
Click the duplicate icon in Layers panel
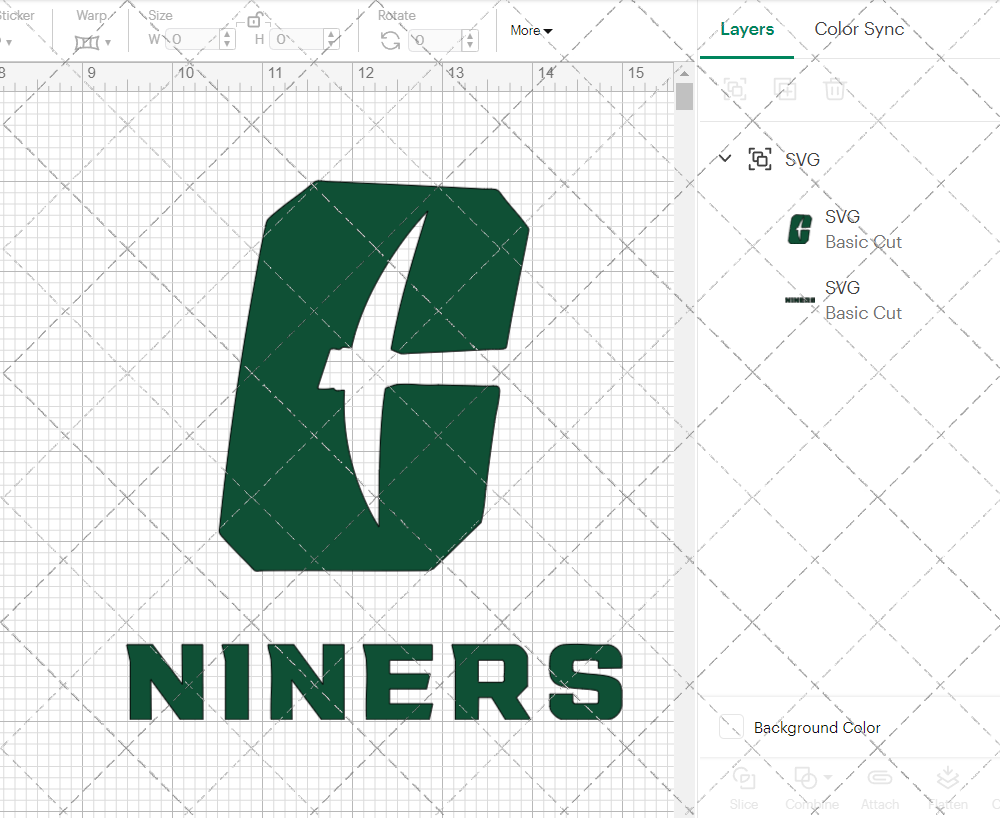786,89
